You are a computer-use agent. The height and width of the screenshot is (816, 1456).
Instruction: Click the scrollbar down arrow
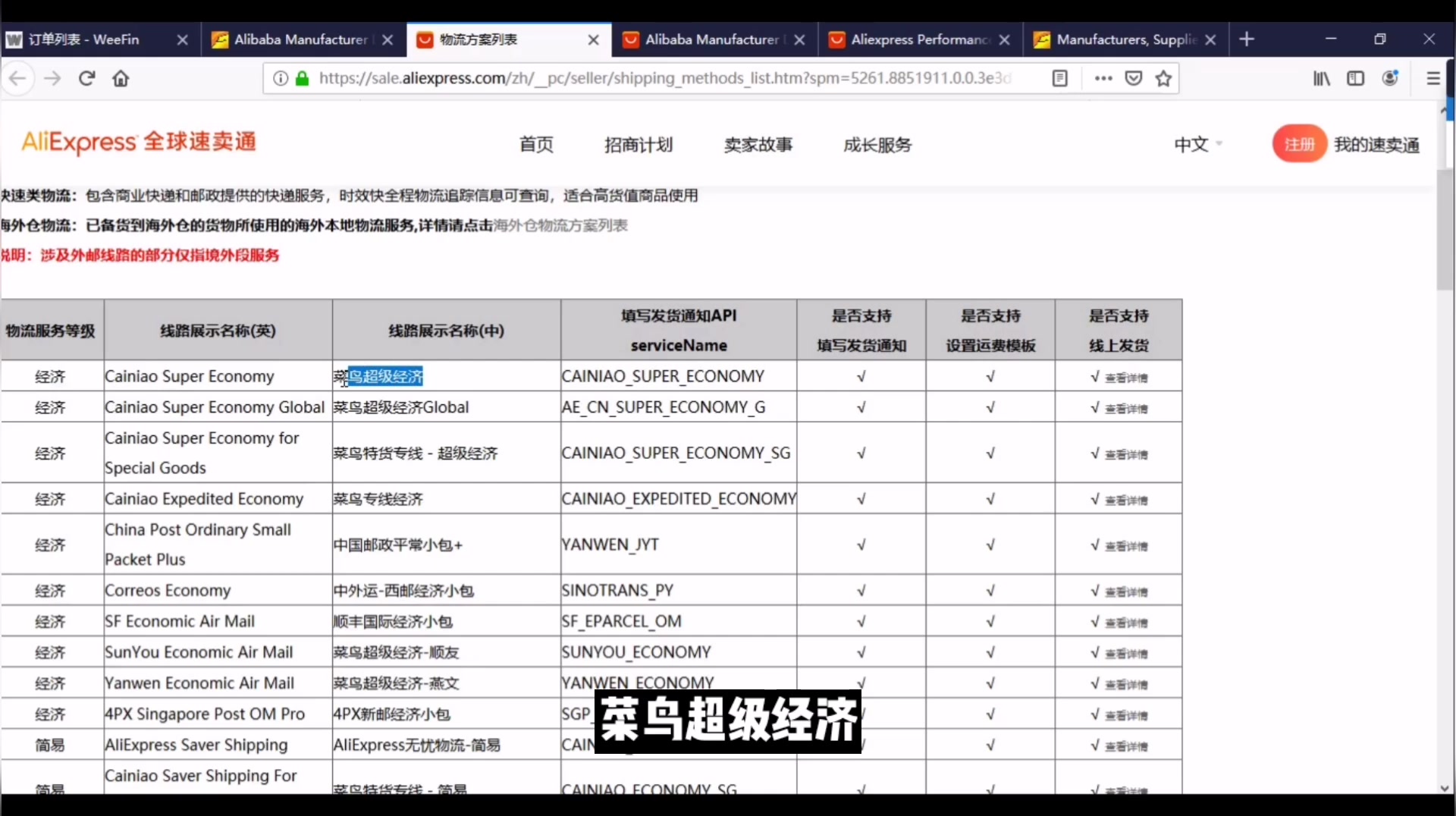(1445, 788)
